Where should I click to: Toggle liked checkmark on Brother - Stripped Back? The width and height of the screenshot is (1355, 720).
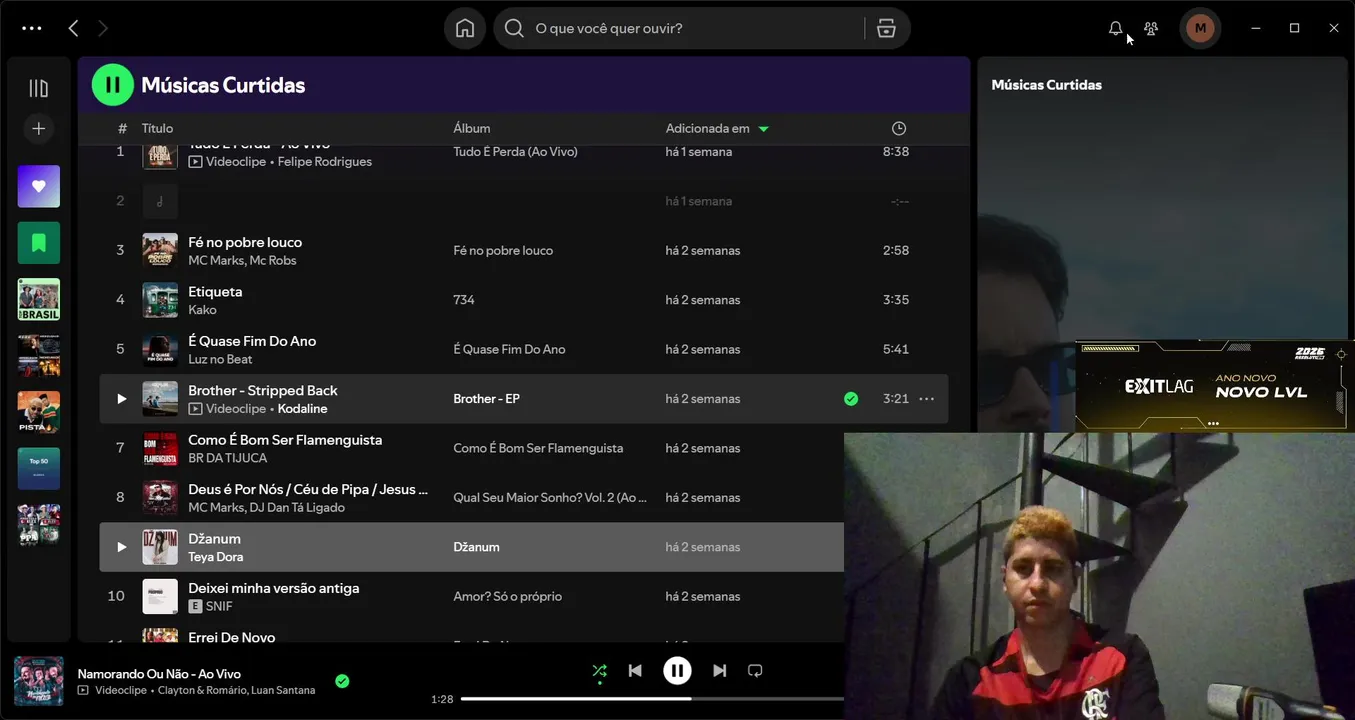[x=851, y=398]
